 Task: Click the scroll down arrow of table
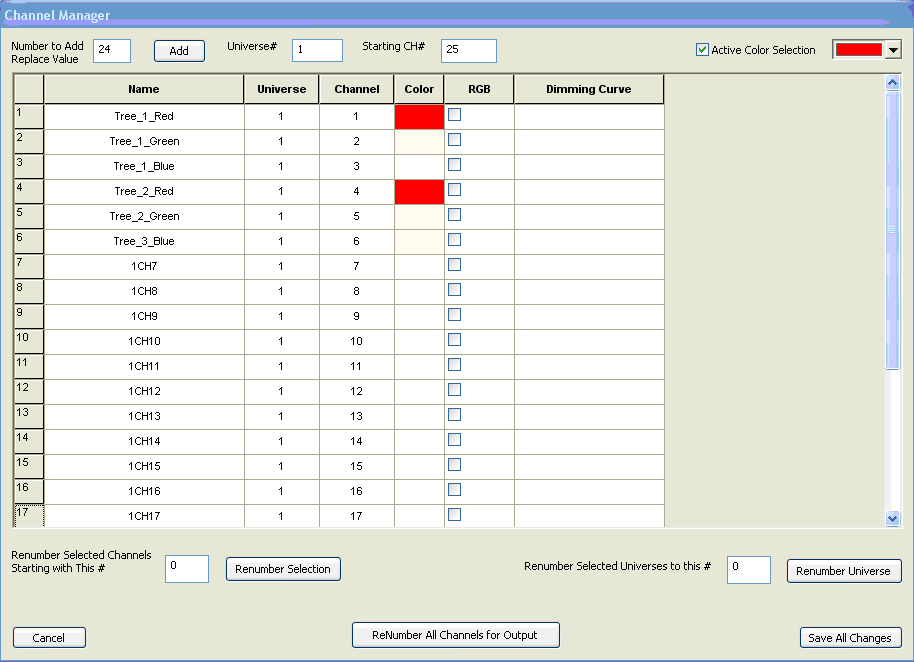893,518
